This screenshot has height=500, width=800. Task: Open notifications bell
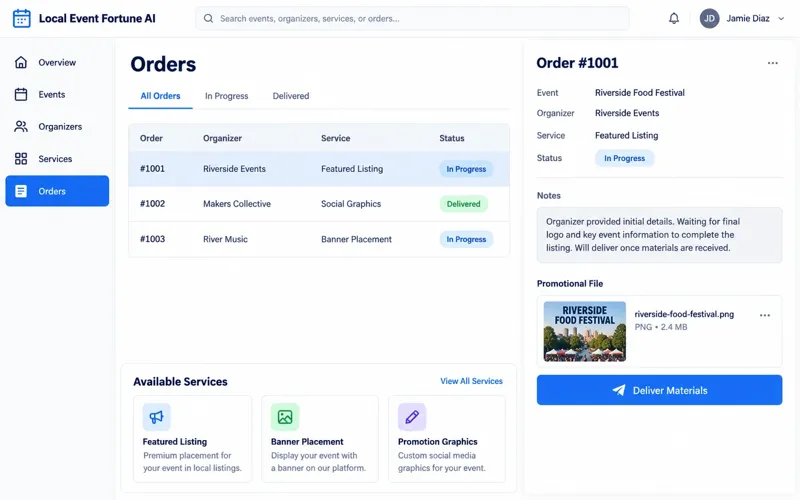[x=674, y=18]
